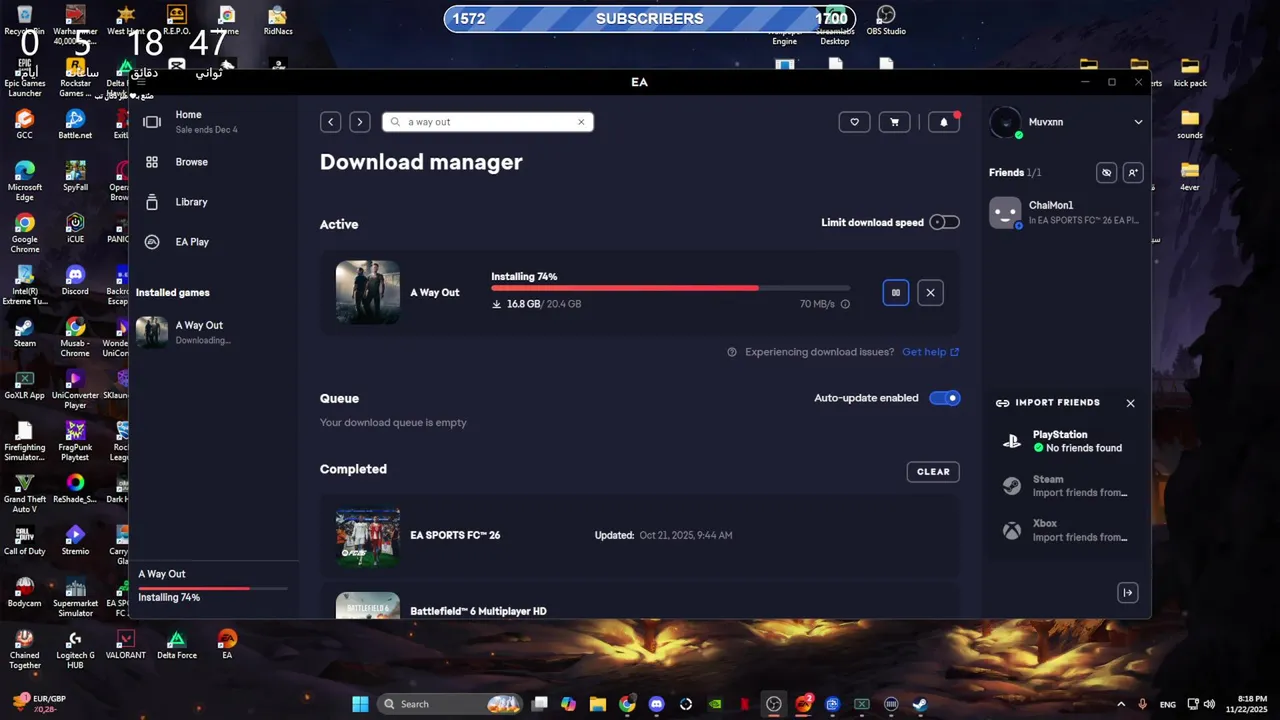Toggle Limit download speed switch
Viewport: 1280px width, 720px height.
[x=944, y=222]
